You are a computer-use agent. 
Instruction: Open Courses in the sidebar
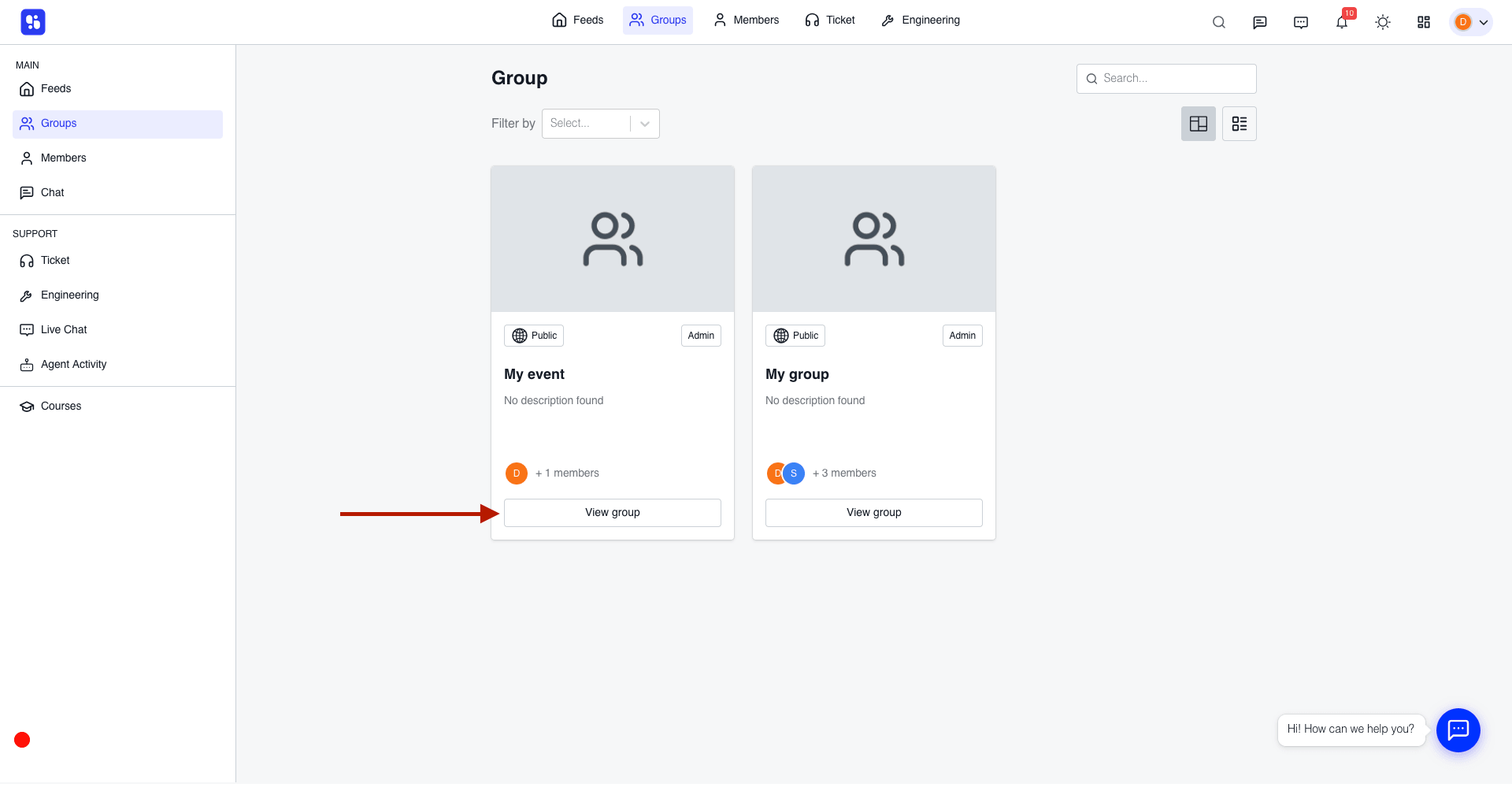pos(117,407)
